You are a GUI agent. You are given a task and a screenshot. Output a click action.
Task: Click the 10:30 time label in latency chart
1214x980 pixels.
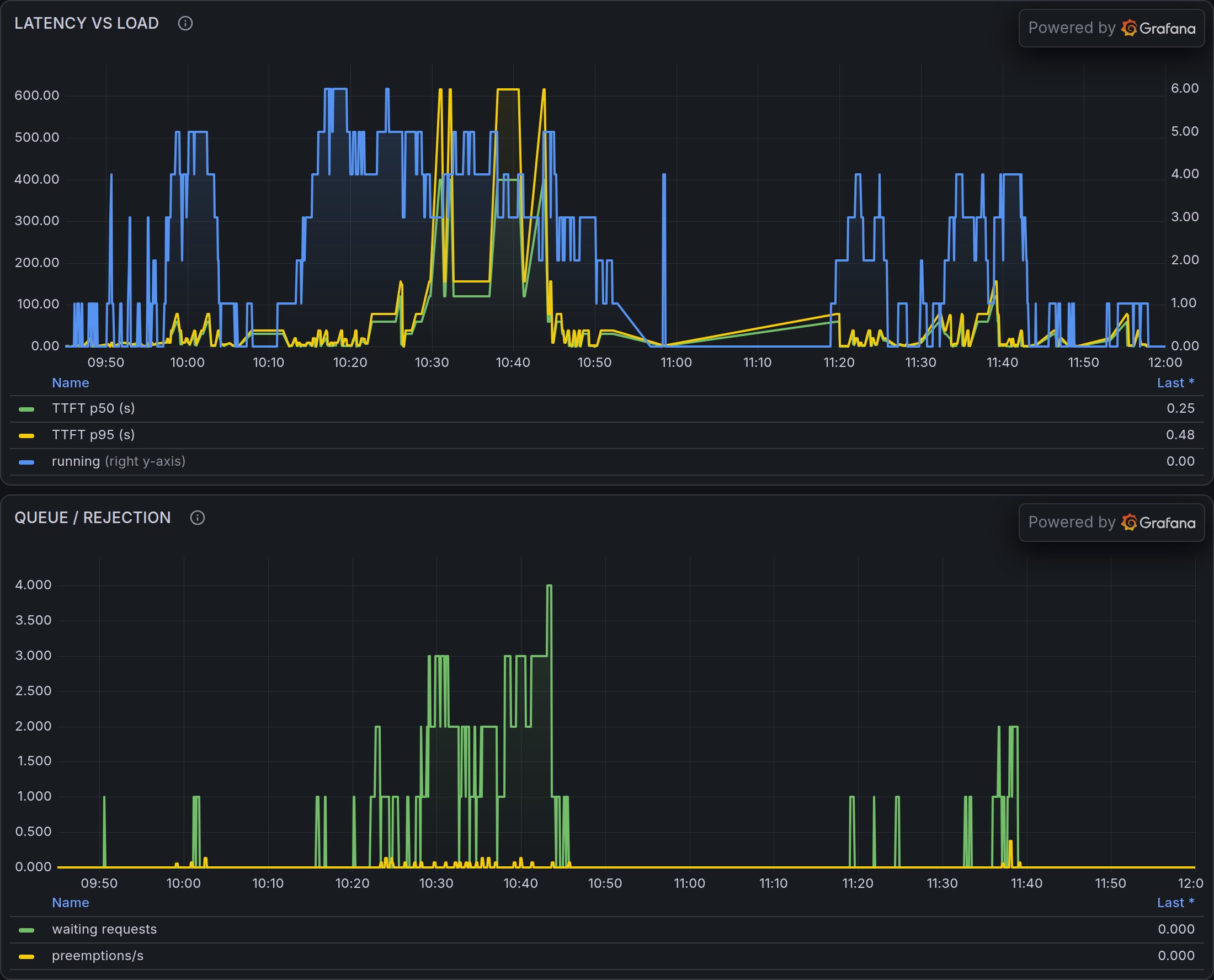432,363
